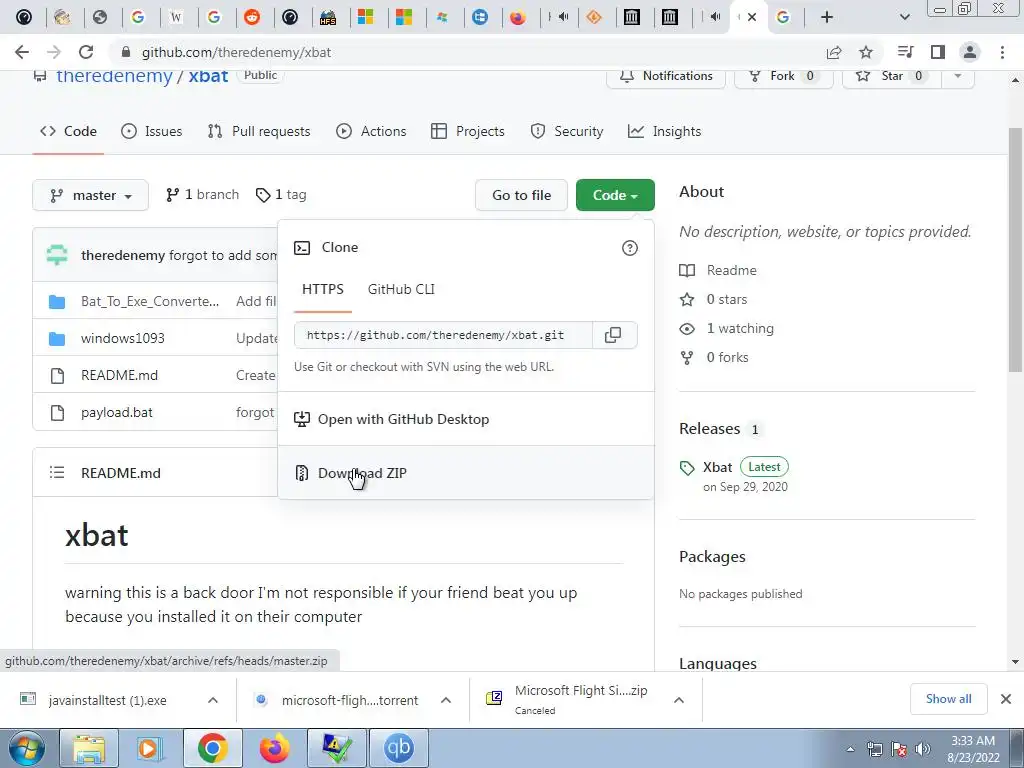
Task: Share this page using the address bar icon
Action: 834,52
